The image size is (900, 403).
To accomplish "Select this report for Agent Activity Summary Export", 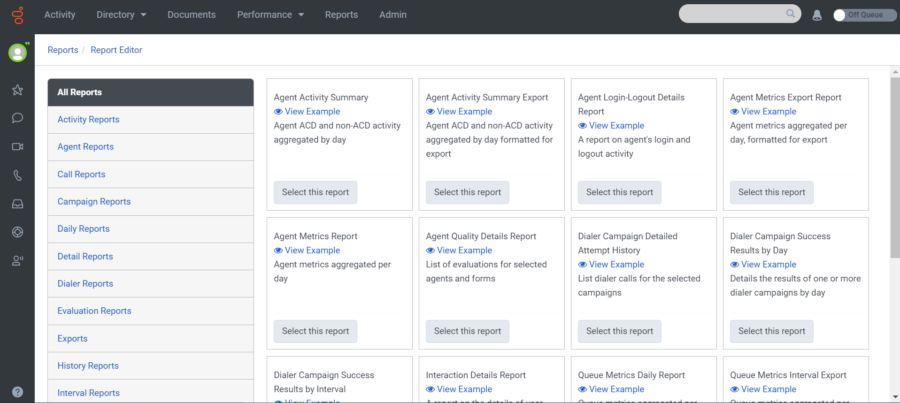I will [x=467, y=192].
